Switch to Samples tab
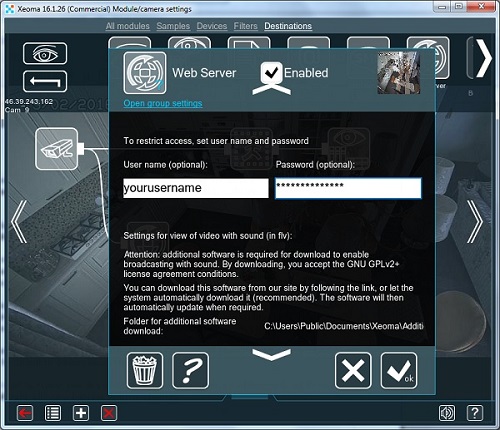The width and height of the screenshot is (500, 430). (173, 26)
